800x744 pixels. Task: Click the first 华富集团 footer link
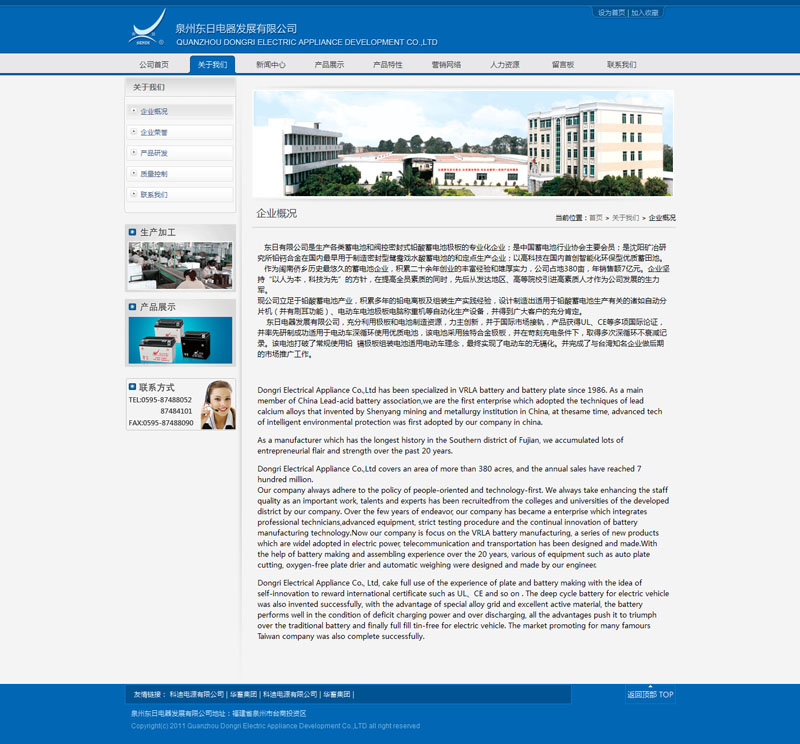243,695
